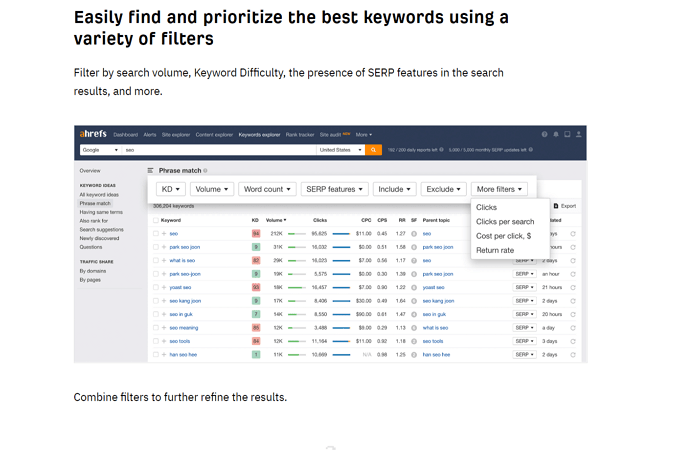680x450 pixels.
Task: Open the United States country dropdown
Action: click(x=340, y=150)
